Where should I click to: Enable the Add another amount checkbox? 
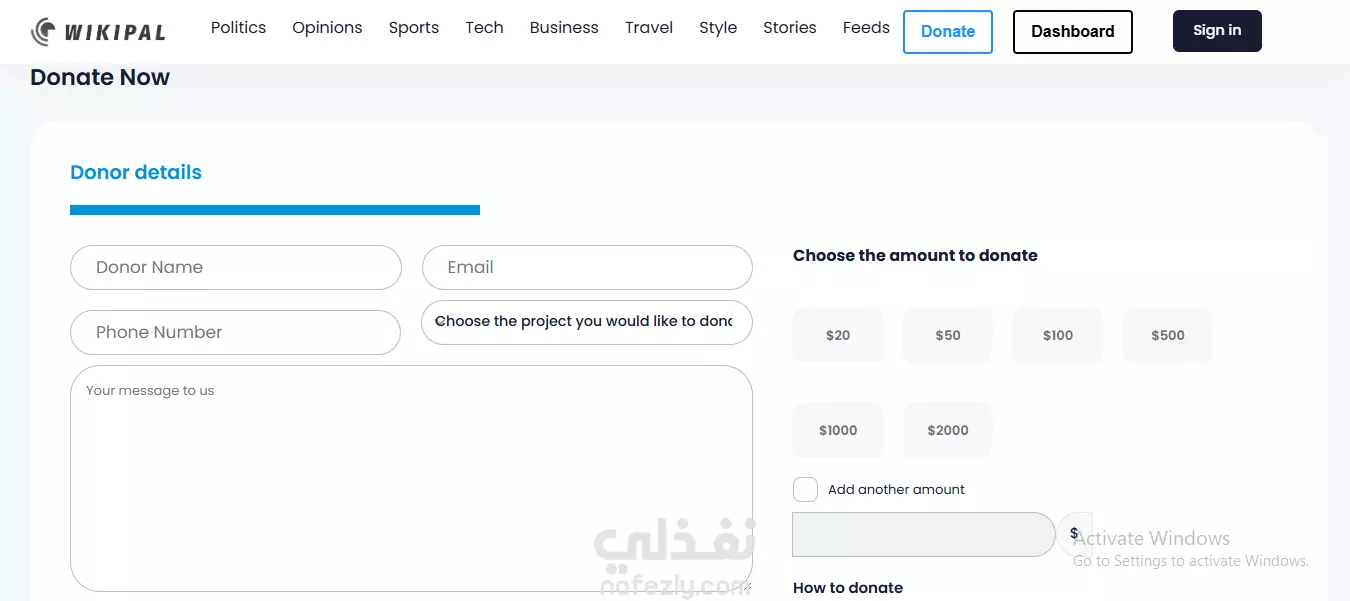805,489
